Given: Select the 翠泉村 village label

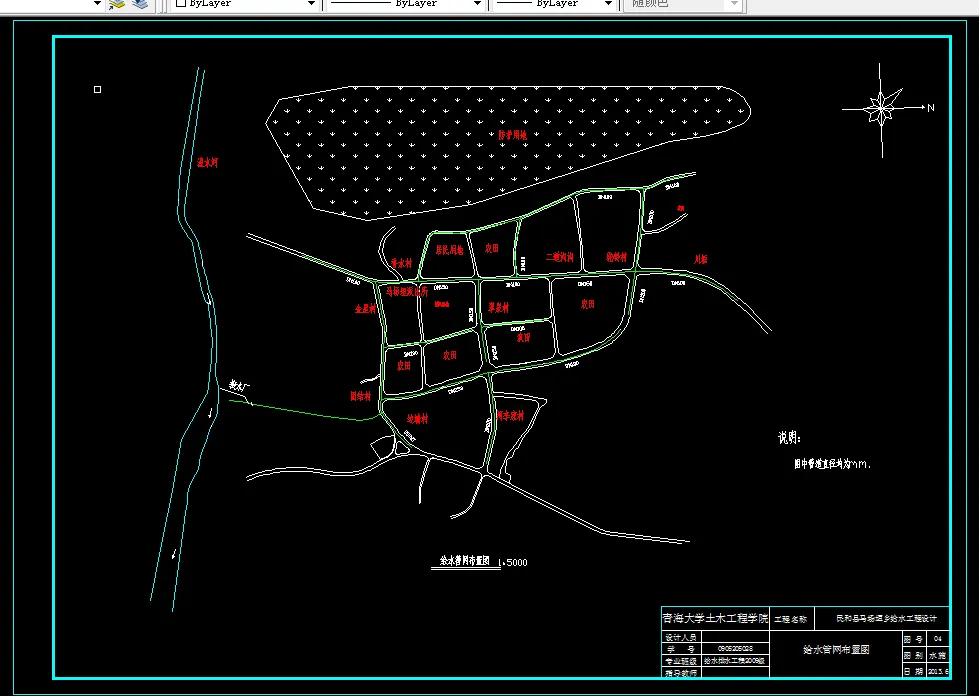Looking at the screenshot, I should (498, 308).
